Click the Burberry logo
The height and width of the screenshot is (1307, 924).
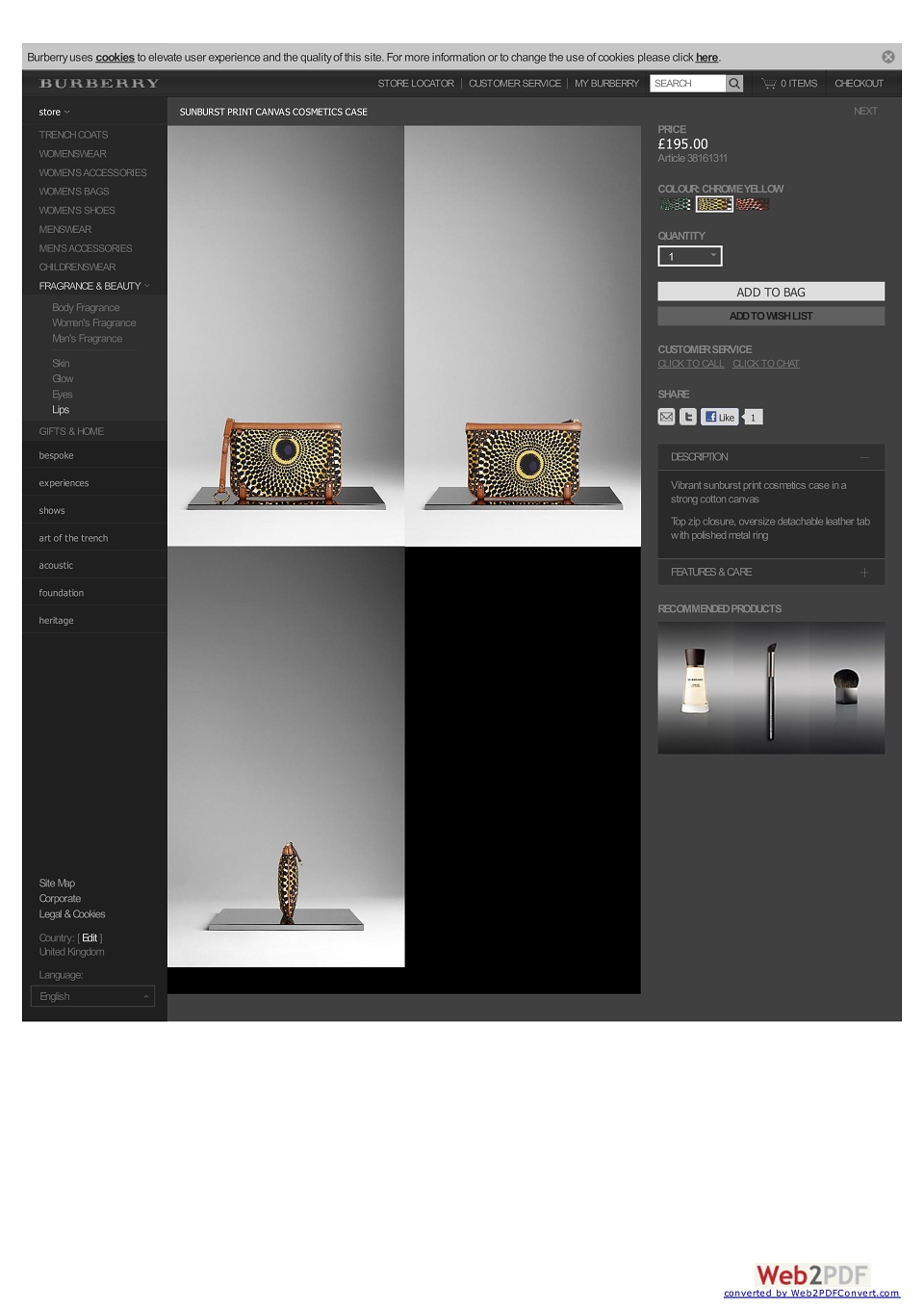tap(99, 84)
